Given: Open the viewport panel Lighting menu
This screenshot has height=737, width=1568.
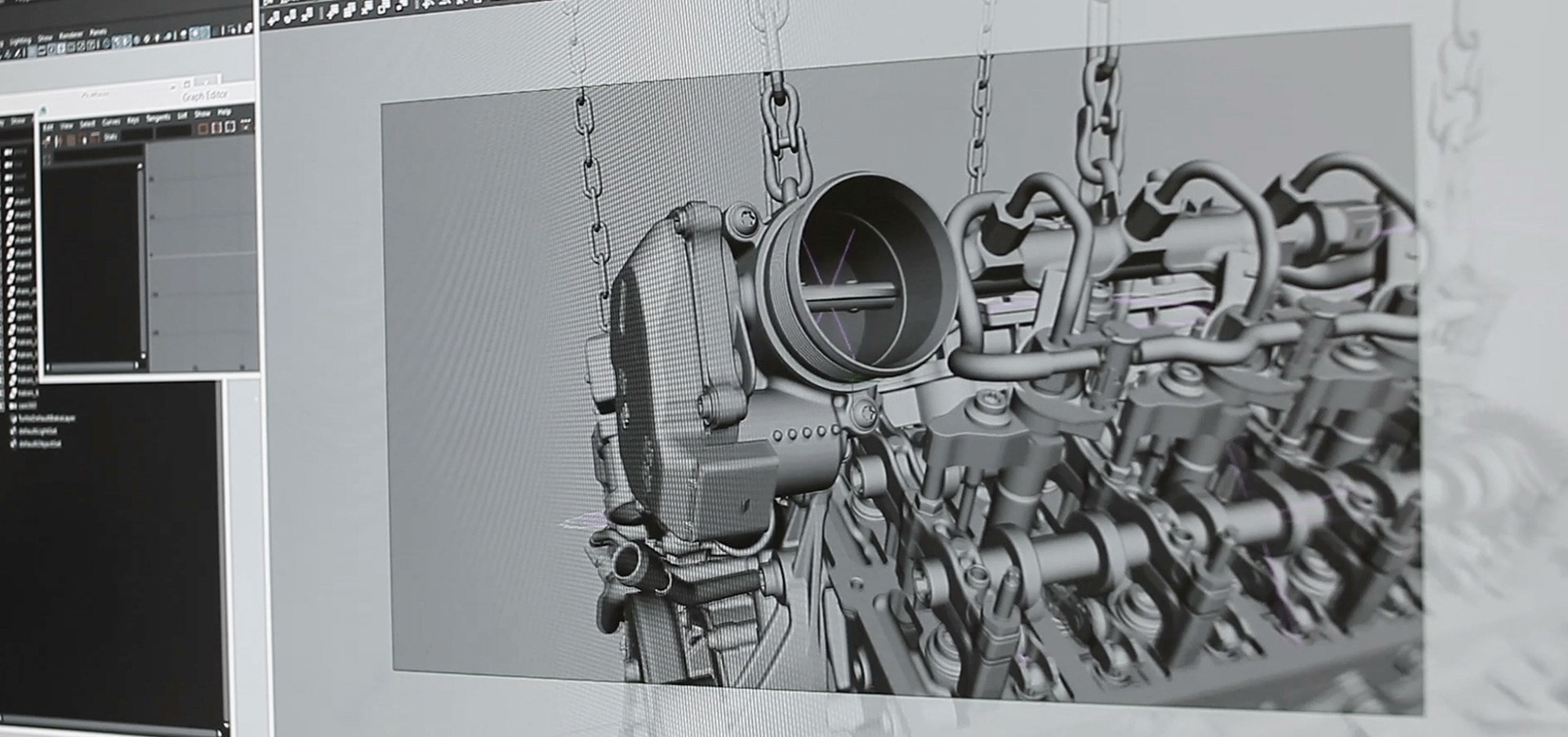Looking at the screenshot, I should (x=20, y=42).
